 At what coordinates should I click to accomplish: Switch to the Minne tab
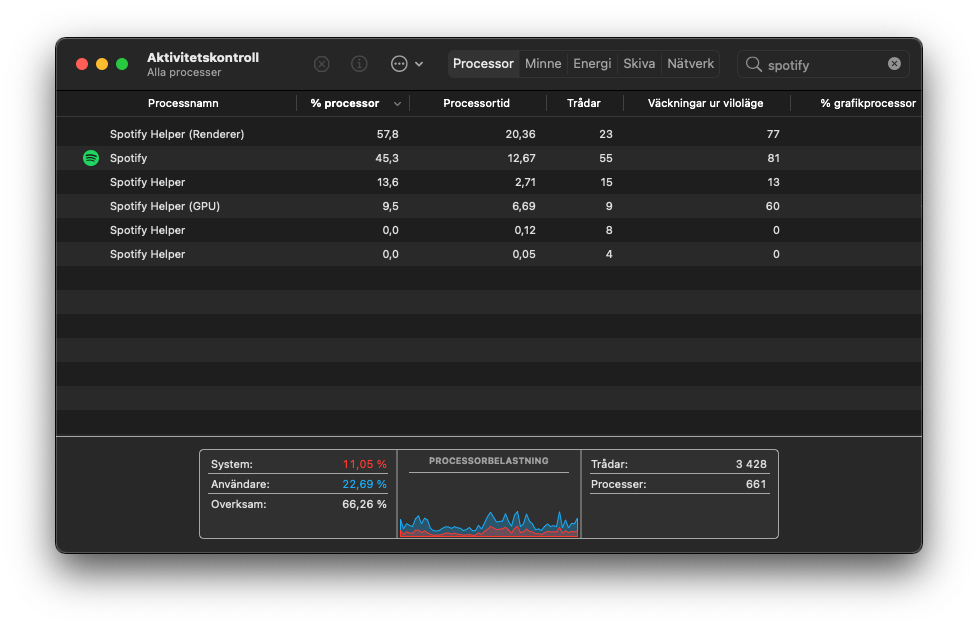pos(543,64)
